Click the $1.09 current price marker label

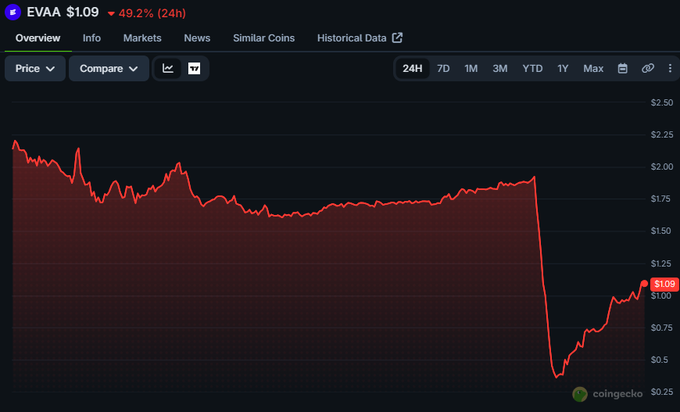coord(664,284)
